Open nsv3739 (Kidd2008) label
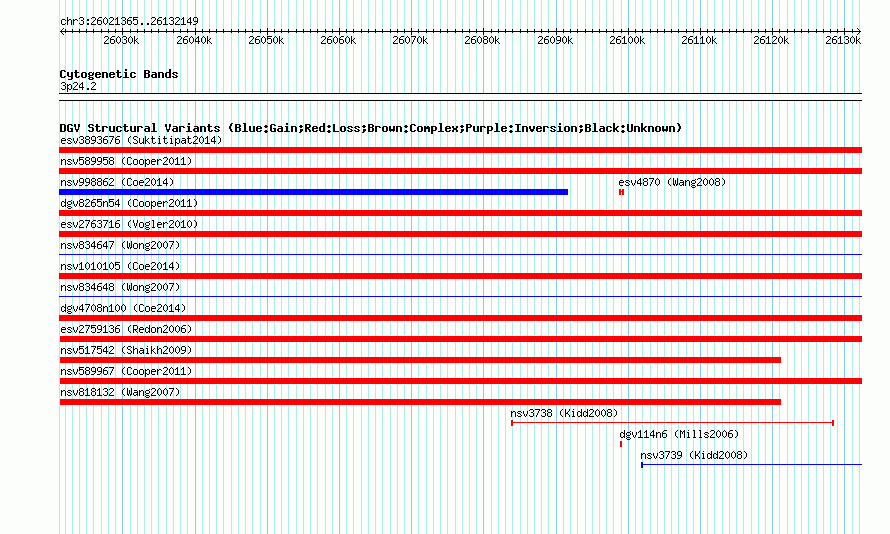This screenshot has width=890, height=534. pyautogui.click(x=694, y=455)
